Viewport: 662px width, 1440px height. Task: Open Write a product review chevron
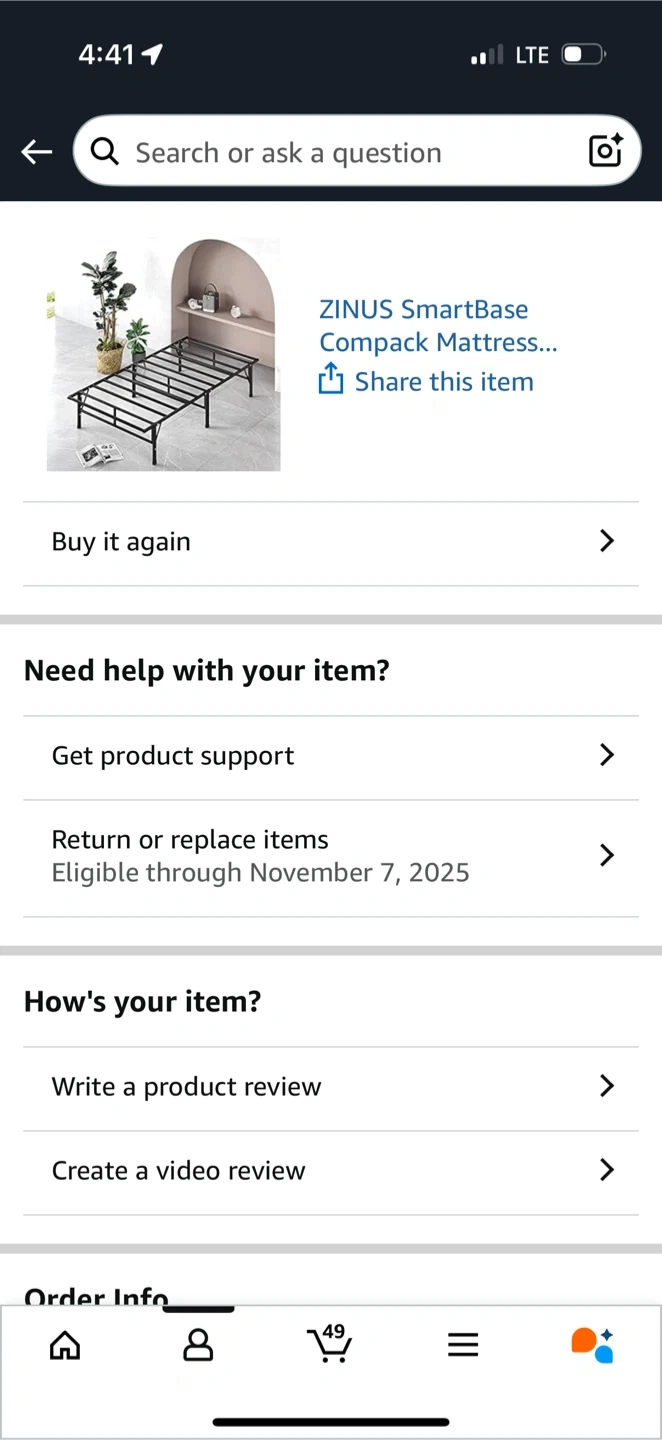[606, 1086]
